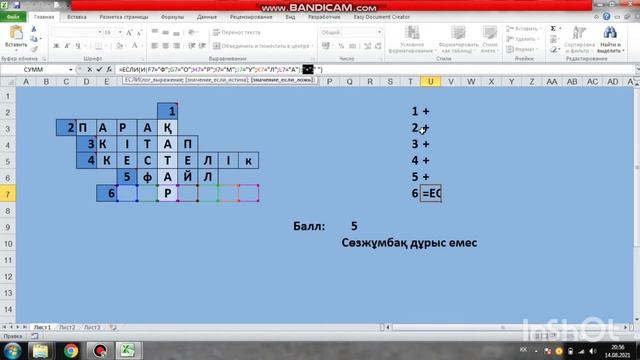Click the middle vertical align icon
The width and height of the screenshot is (640, 360).
pos(165,32)
